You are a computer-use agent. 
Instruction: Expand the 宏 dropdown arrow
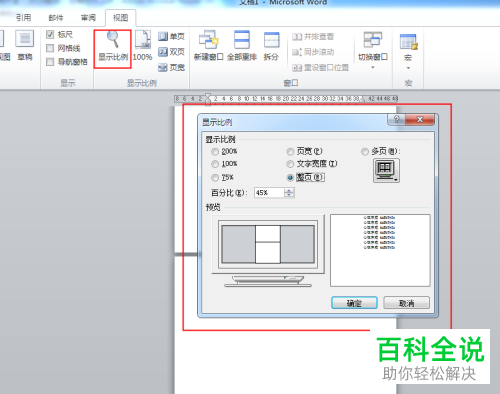pos(408,68)
